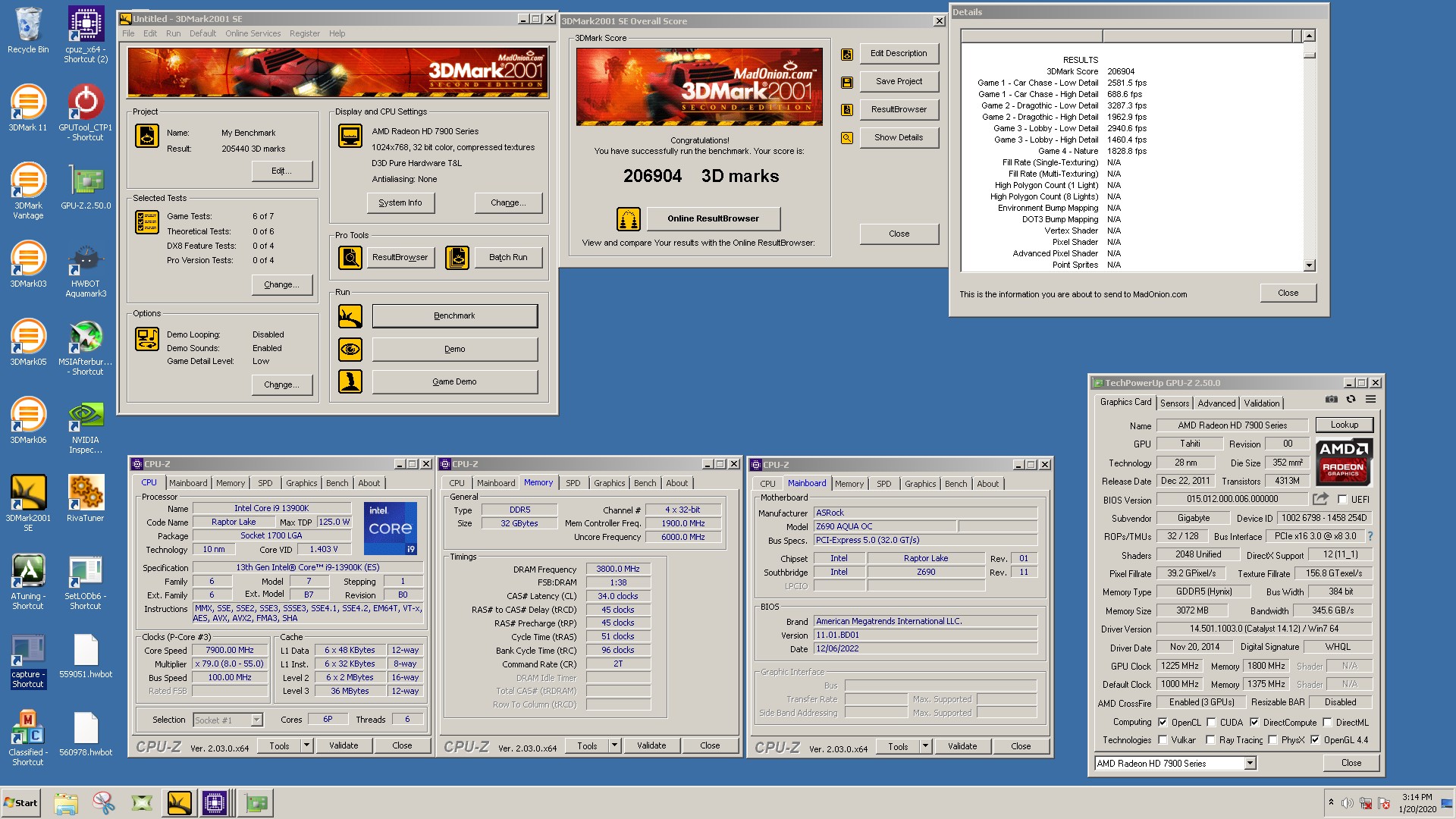
Task: Open the Online Services menu in 3DMark2001
Action: point(253,33)
